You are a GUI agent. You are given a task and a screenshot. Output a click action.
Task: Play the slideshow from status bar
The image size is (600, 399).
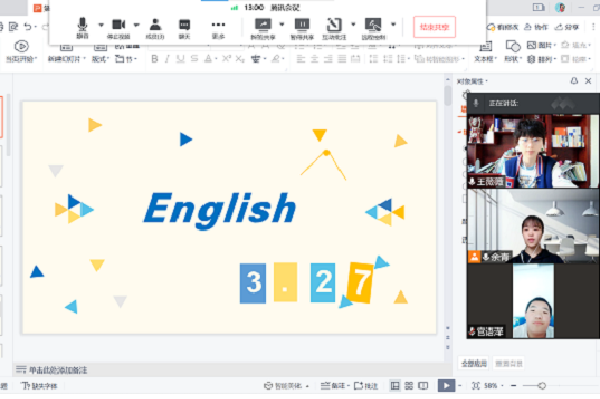(x=446, y=386)
